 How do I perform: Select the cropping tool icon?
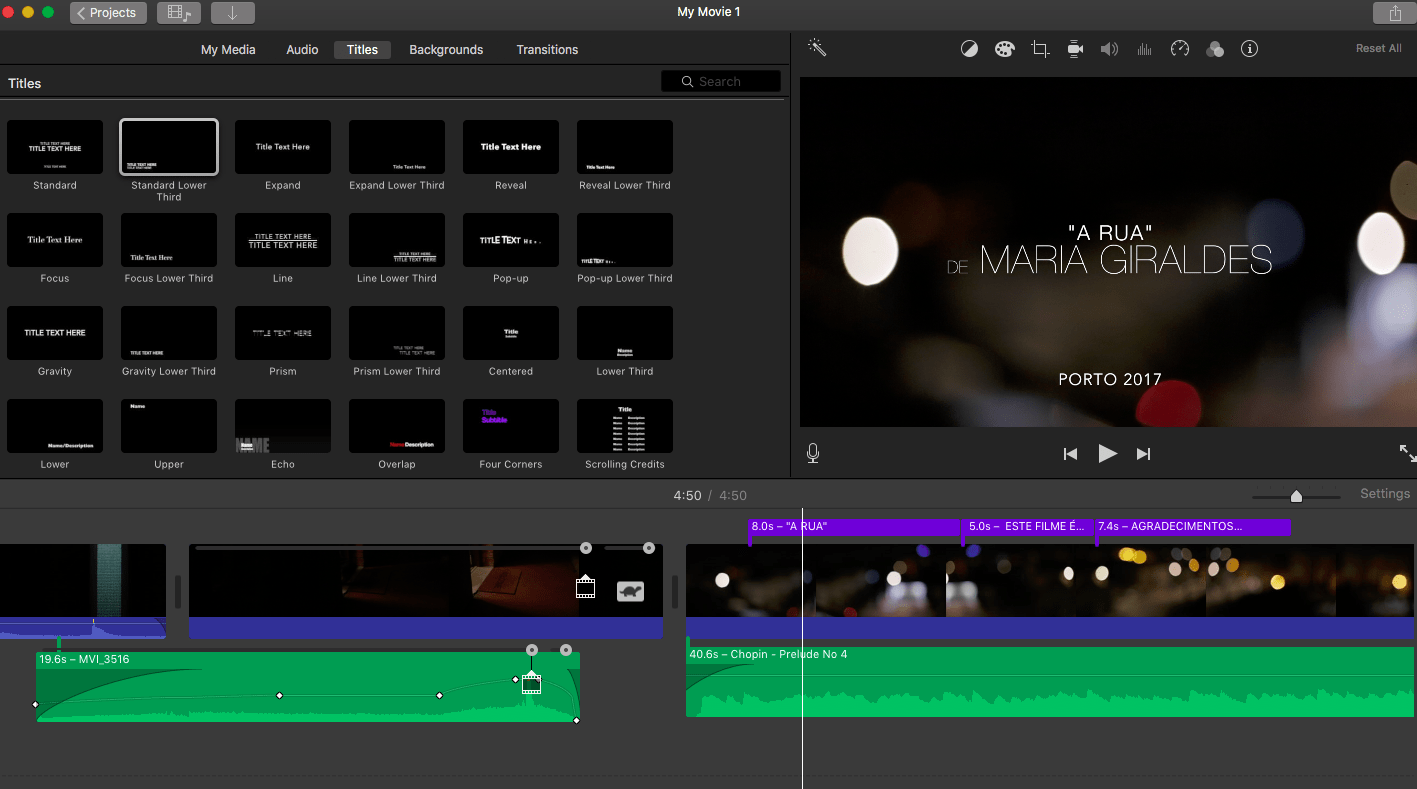(1040, 49)
